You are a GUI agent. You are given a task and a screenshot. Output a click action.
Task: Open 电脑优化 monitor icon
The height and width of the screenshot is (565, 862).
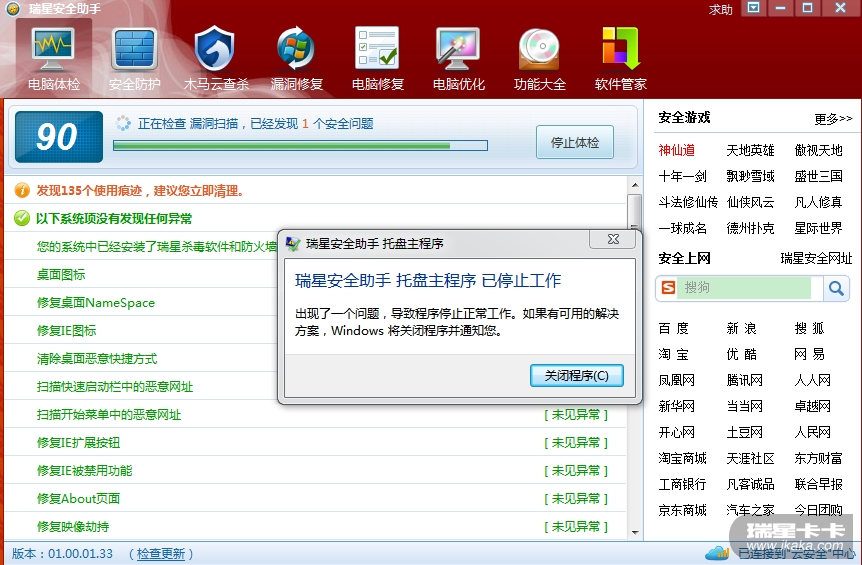(x=458, y=48)
